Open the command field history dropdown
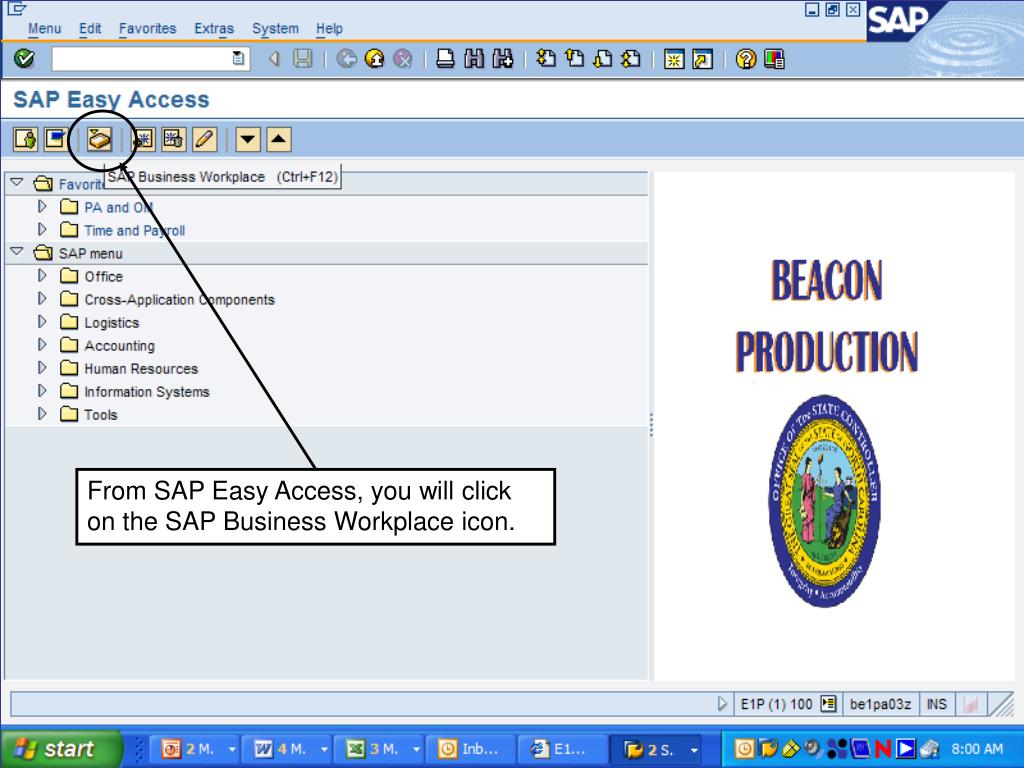The width and height of the screenshot is (1024, 768). (x=238, y=58)
